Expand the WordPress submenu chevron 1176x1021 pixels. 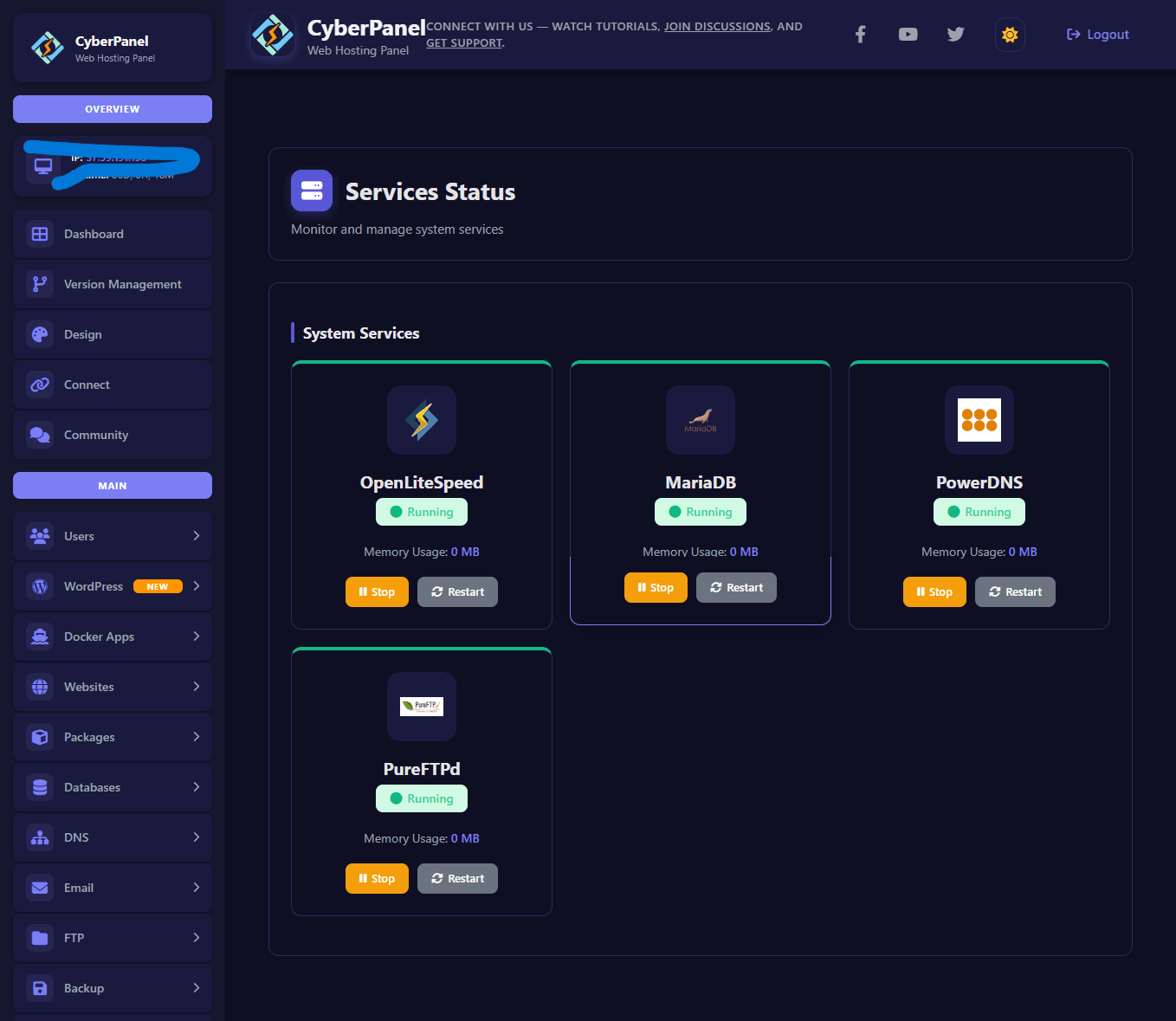[x=197, y=586]
